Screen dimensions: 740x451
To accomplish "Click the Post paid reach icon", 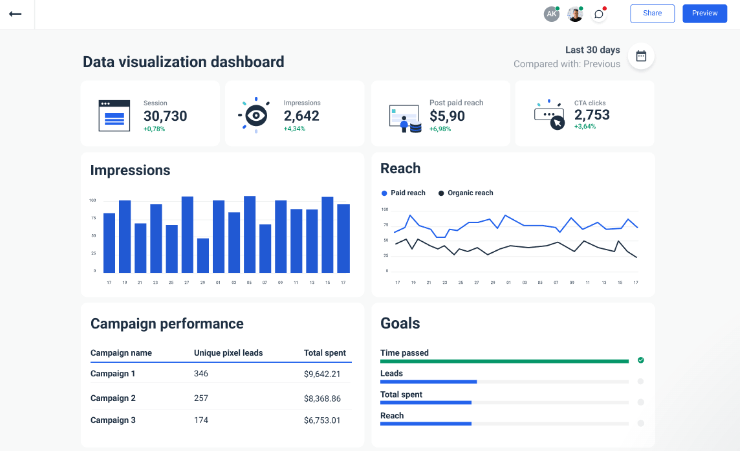I will pos(404,118).
